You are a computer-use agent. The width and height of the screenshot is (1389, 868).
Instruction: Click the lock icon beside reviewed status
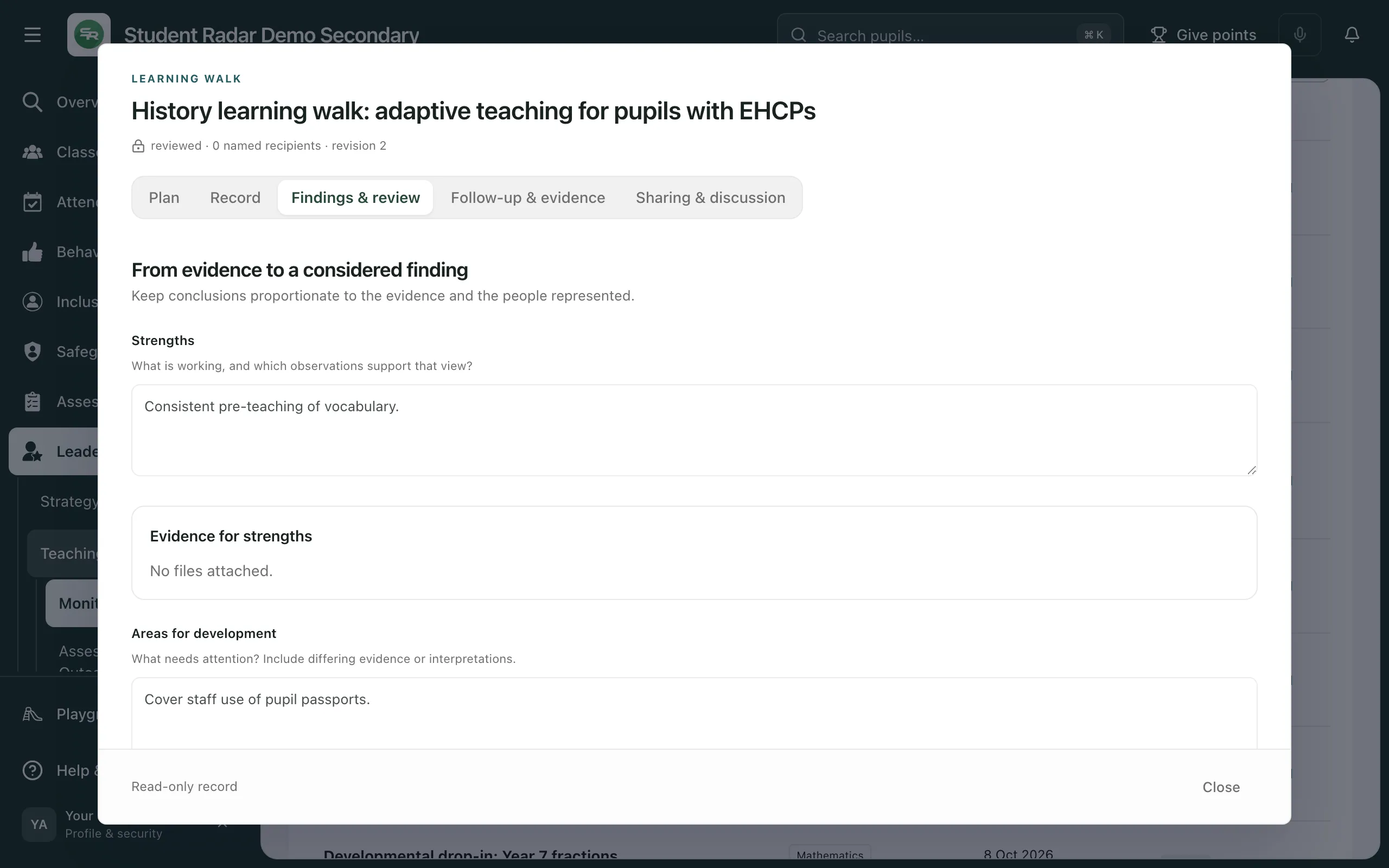pos(138,146)
